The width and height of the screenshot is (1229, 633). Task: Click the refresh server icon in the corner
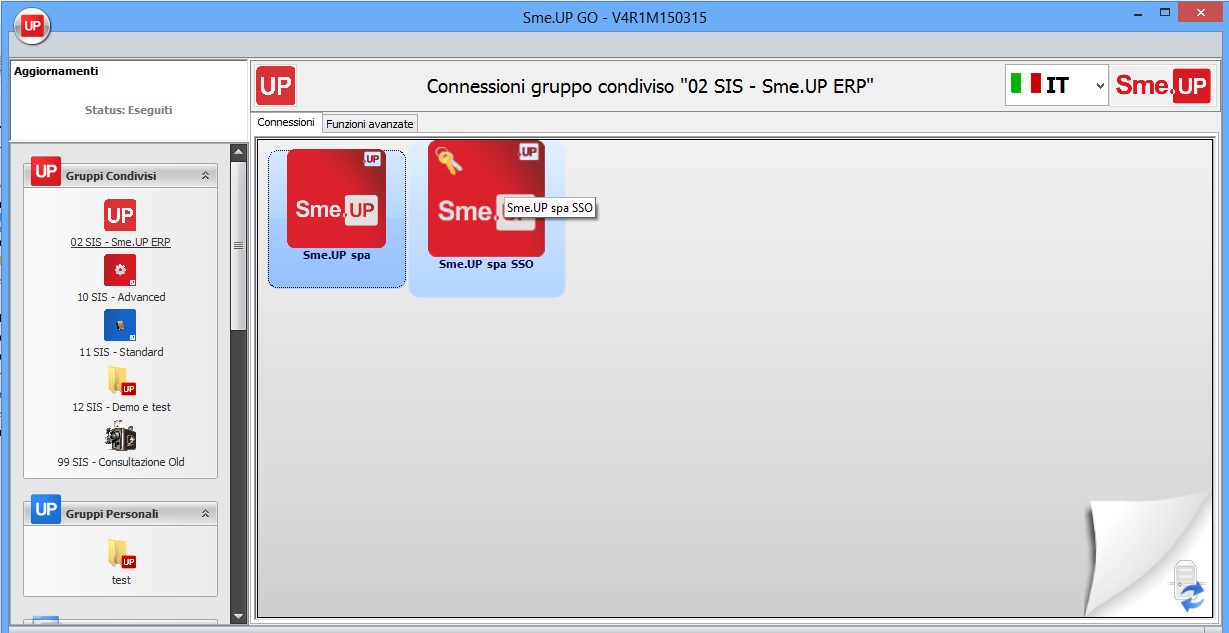[1188, 587]
